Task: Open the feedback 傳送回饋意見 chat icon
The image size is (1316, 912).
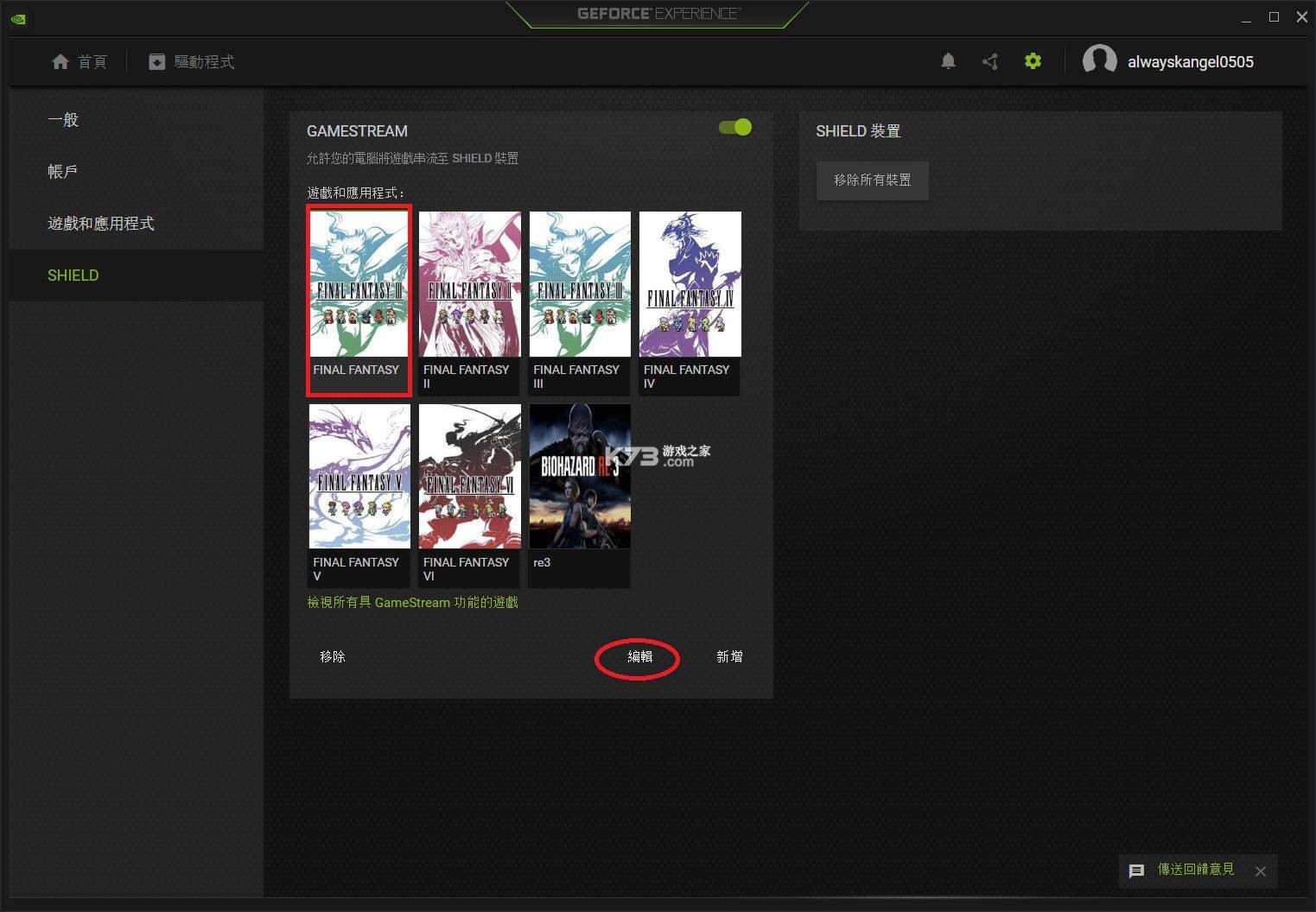Action: [1136, 871]
